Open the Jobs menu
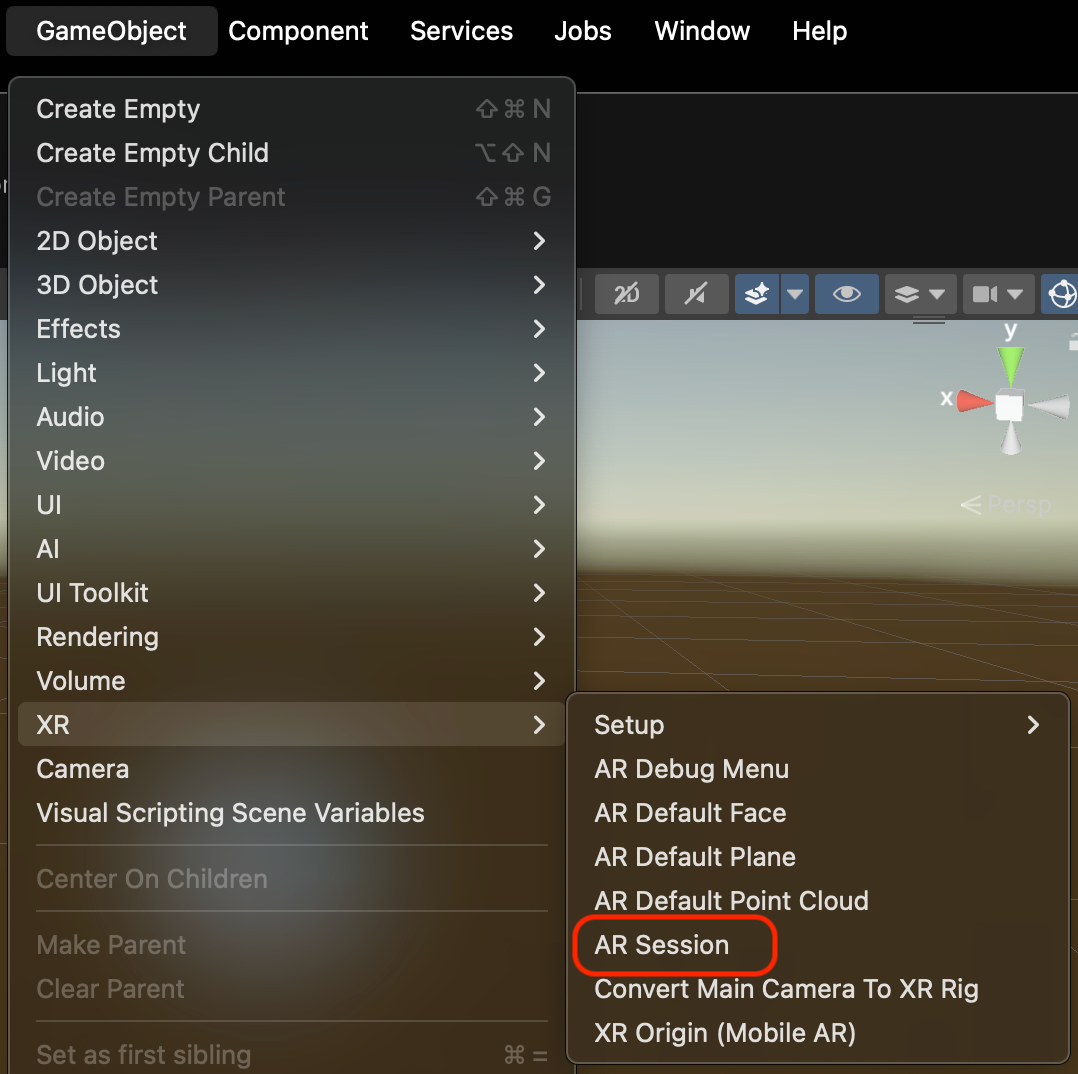 click(583, 31)
